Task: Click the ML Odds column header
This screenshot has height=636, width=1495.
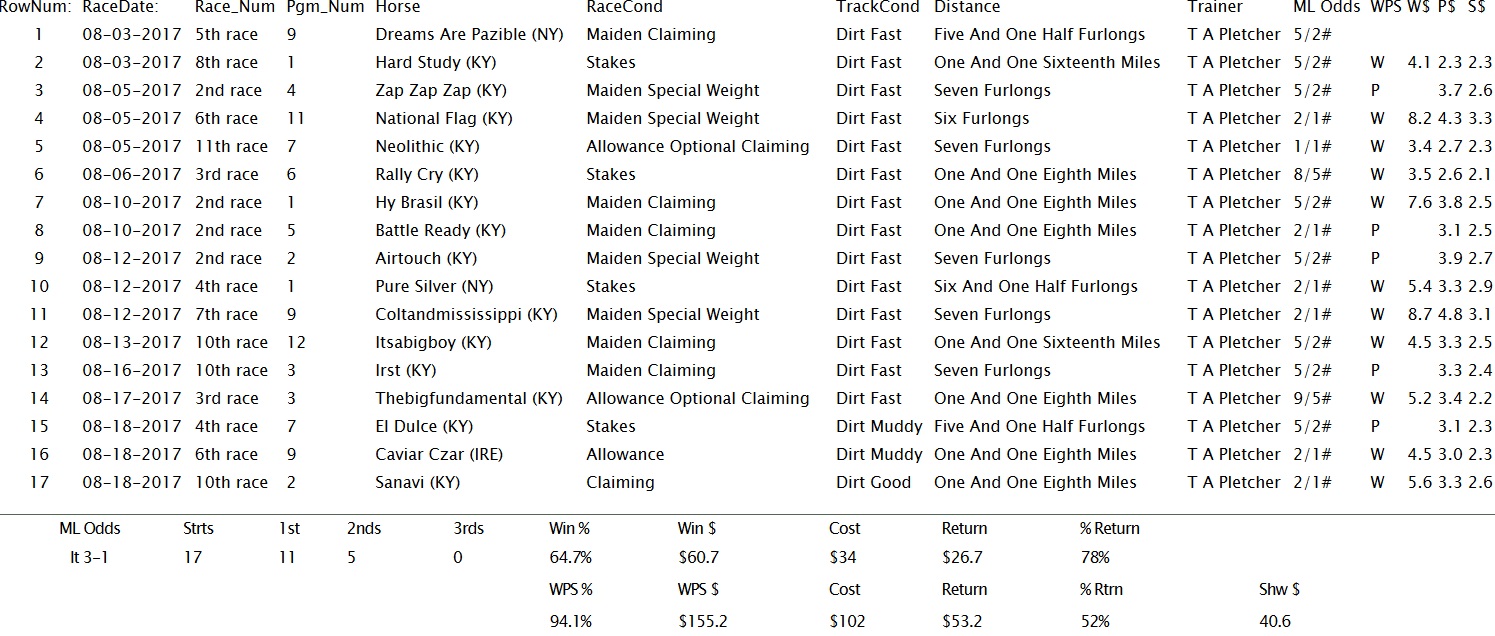Action: click(x=1327, y=7)
